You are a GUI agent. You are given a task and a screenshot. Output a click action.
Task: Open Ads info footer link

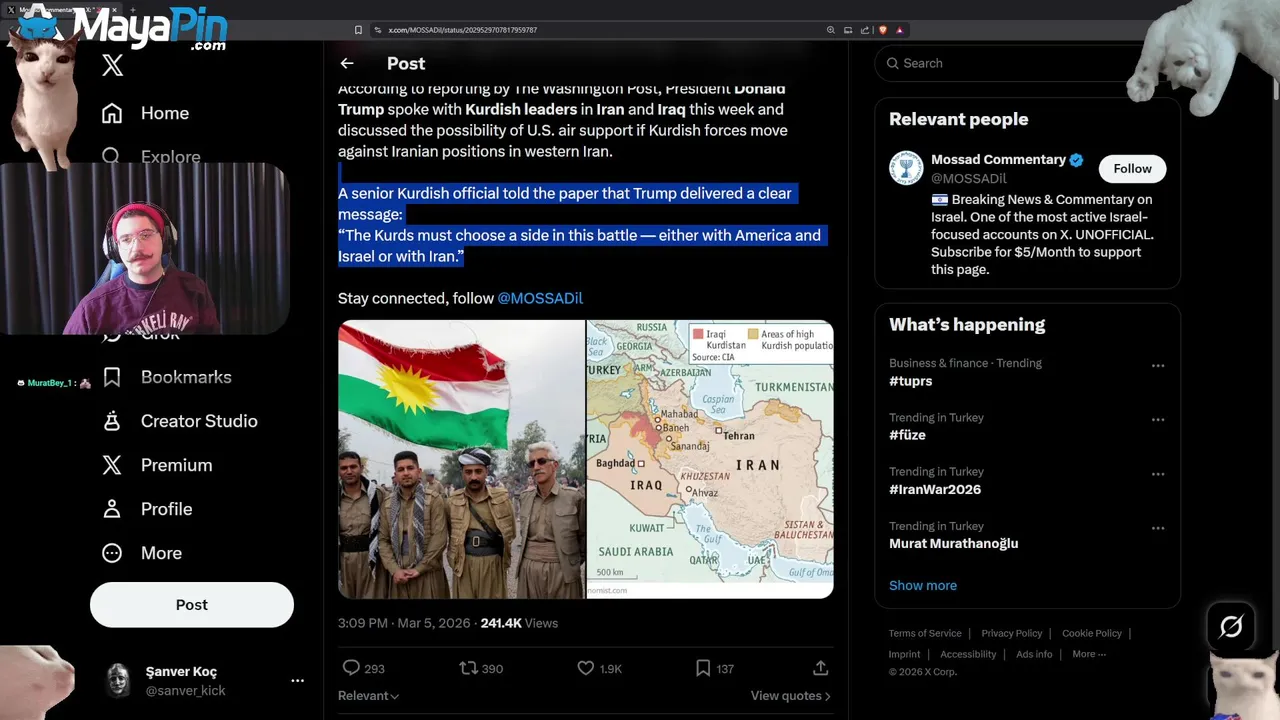click(x=1034, y=654)
